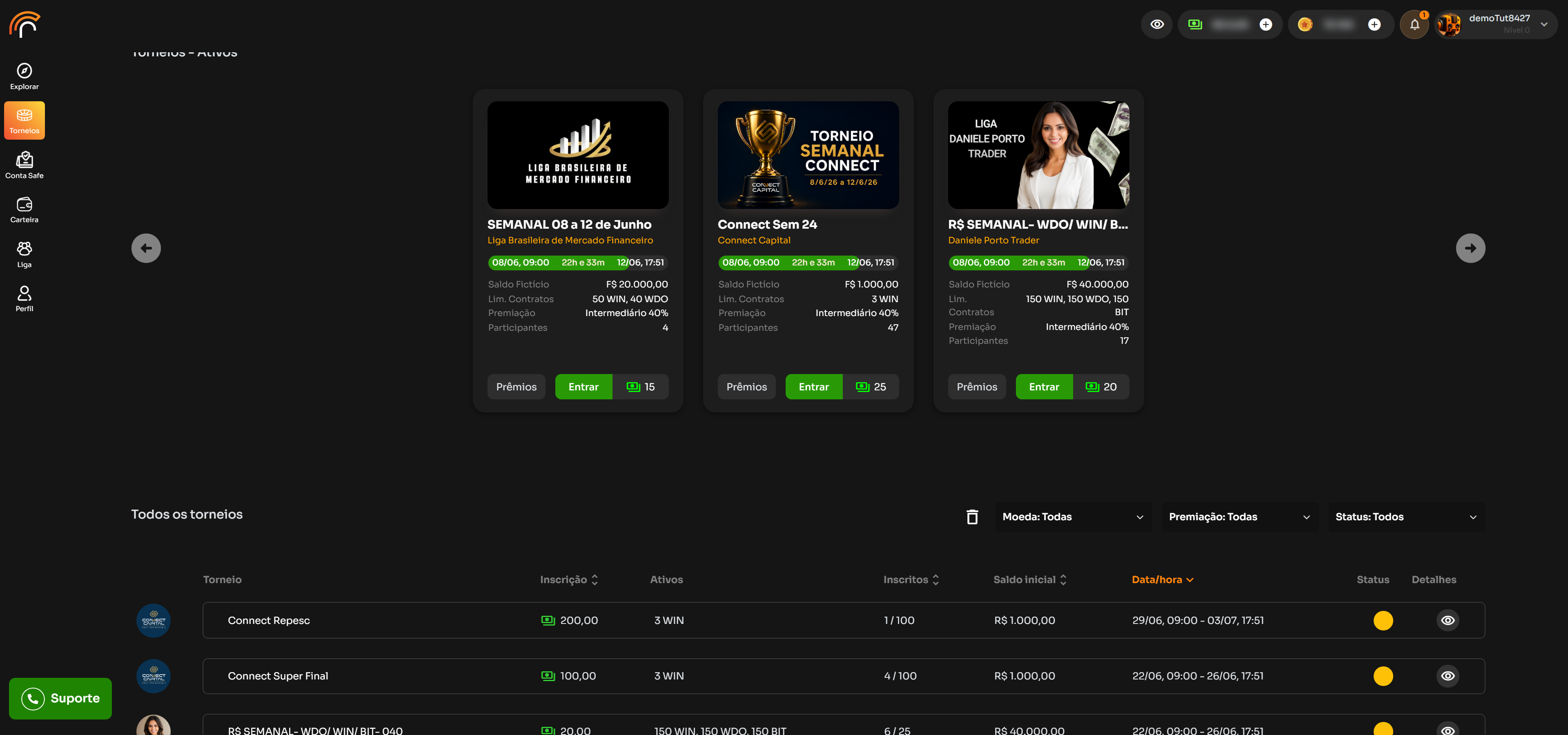
Task: Open Conta Safe page
Action: (x=24, y=165)
